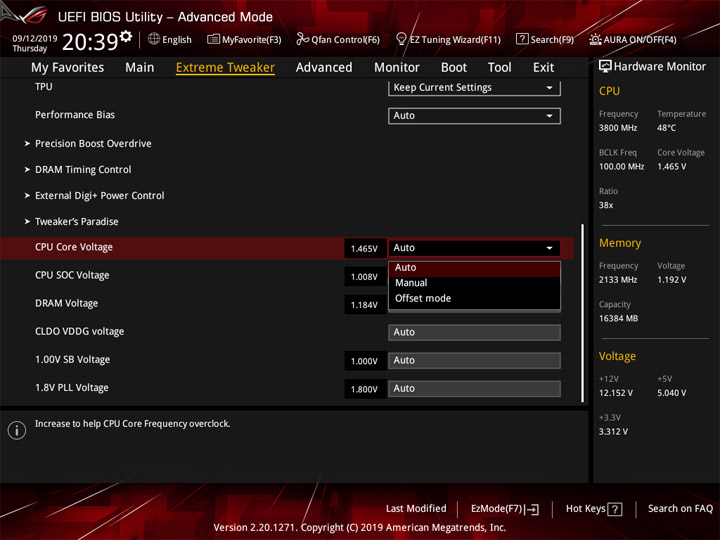Screen dimensions: 720x540
Task: Click the TPU row label
Action: pos(44,87)
